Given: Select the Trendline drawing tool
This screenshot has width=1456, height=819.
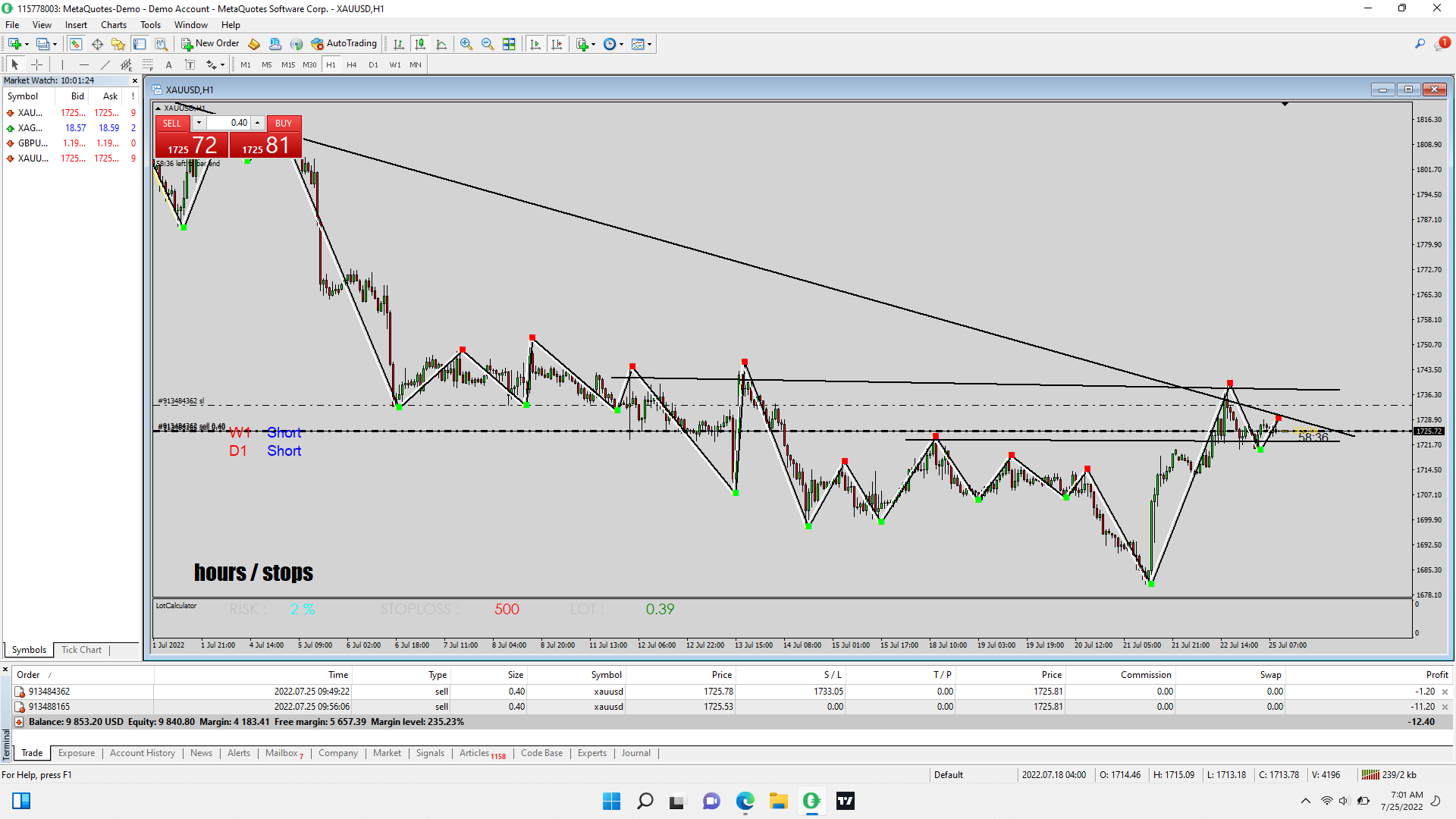Looking at the screenshot, I should pos(105,65).
